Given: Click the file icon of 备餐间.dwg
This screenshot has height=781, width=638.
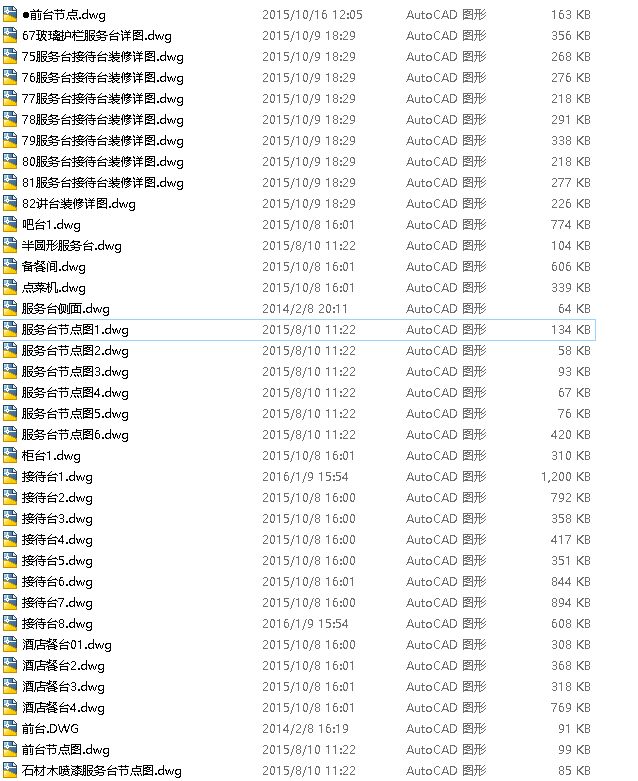Looking at the screenshot, I should [10, 266].
